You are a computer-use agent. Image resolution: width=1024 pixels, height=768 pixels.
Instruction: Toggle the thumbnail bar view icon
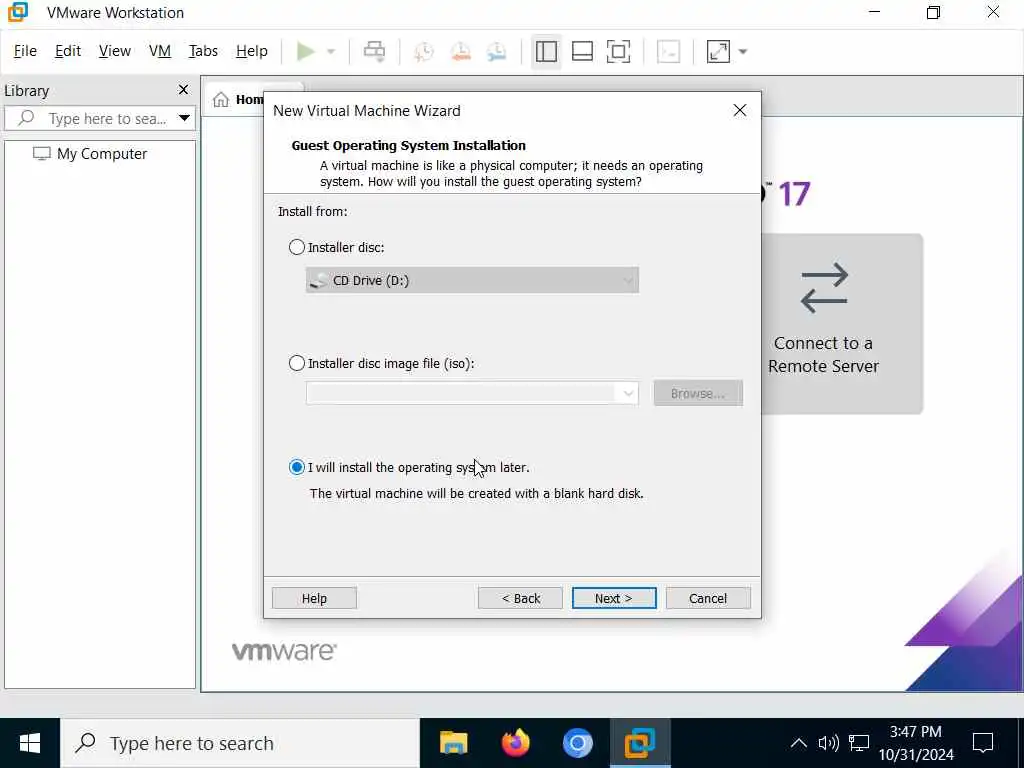(583, 52)
